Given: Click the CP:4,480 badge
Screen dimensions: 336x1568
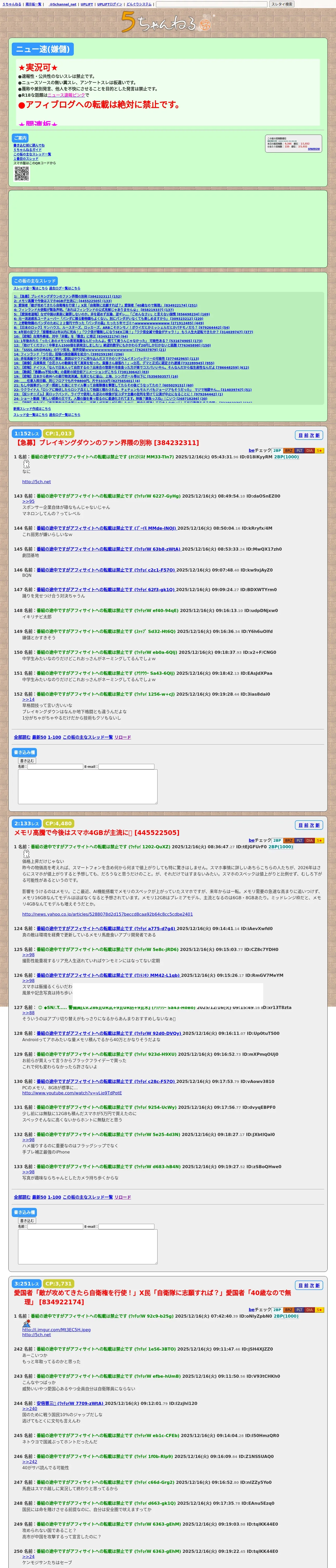Looking at the screenshot, I should pos(59,823).
